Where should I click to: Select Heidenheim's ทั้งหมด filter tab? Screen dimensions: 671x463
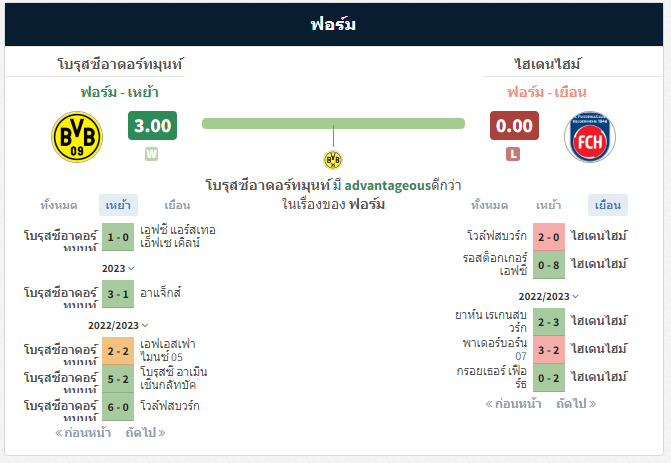click(x=490, y=205)
